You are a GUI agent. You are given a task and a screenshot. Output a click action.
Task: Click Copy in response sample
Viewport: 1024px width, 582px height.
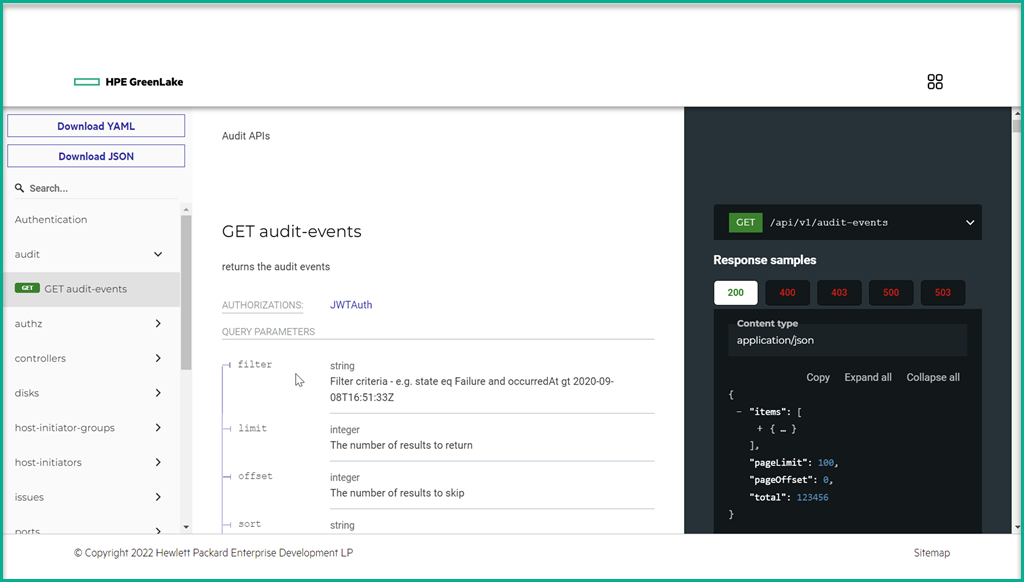(818, 377)
